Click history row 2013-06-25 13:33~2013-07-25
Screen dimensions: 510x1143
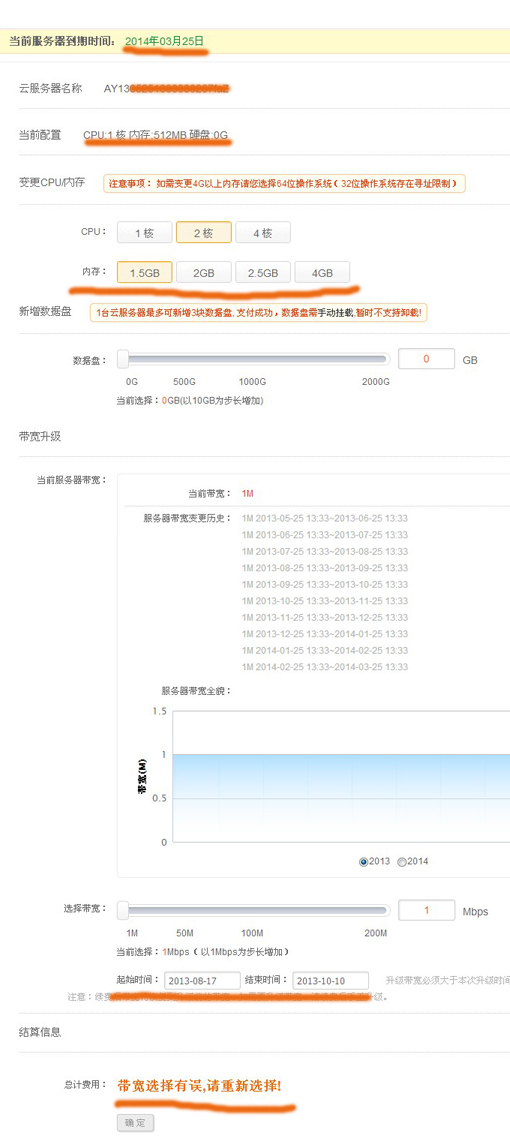pyautogui.click(x=325, y=535)
